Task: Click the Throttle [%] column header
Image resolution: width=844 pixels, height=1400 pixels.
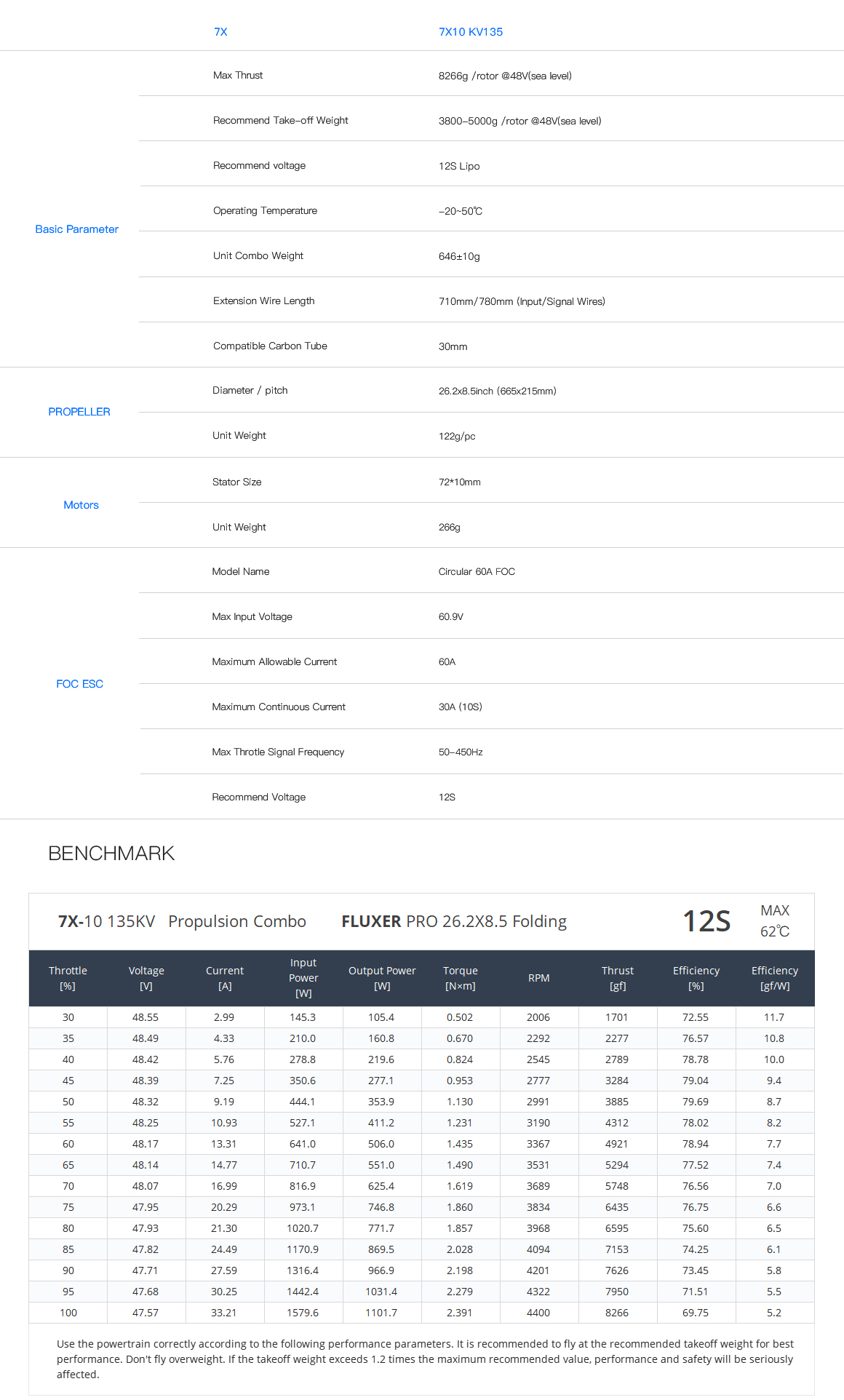Action: pyautogui.click(x=68, y=978)
